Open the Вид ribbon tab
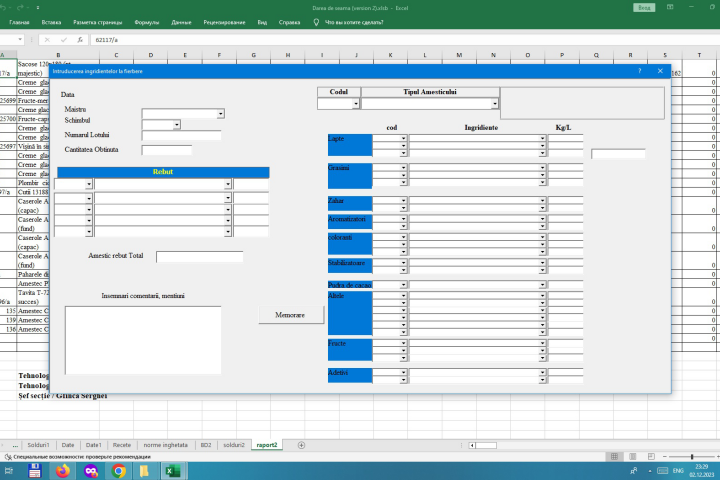720x480 pixels. coord(262,22)
